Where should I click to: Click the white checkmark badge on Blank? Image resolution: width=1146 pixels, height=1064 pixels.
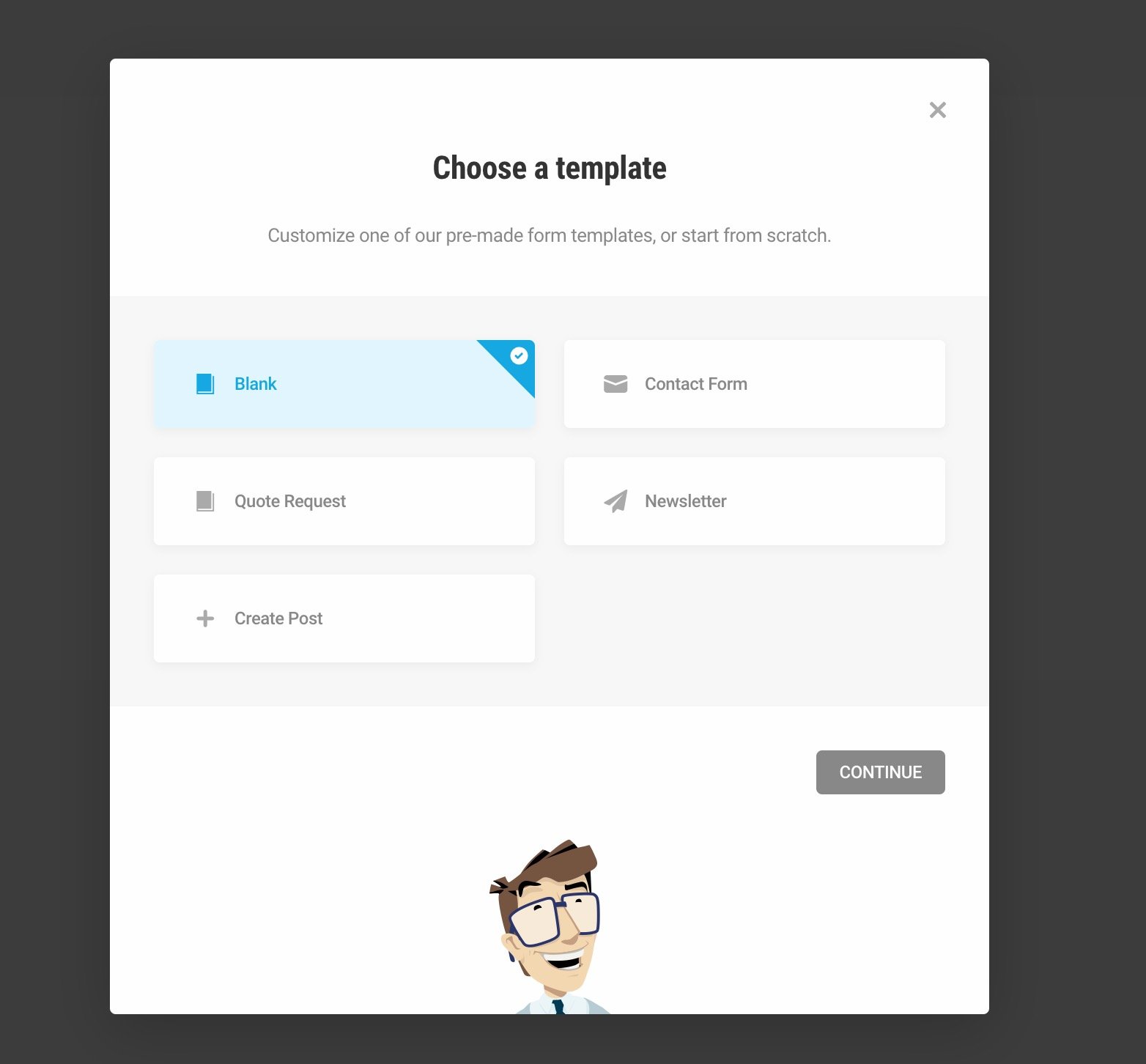coord(519,355)
